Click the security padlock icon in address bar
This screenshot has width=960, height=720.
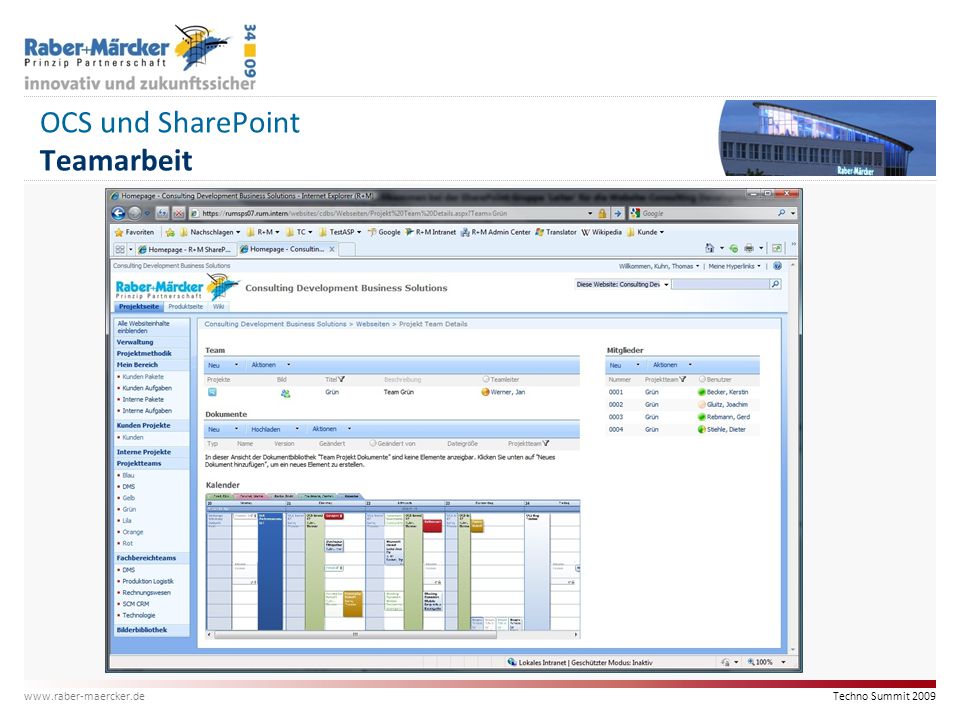[x=602, y=213]
